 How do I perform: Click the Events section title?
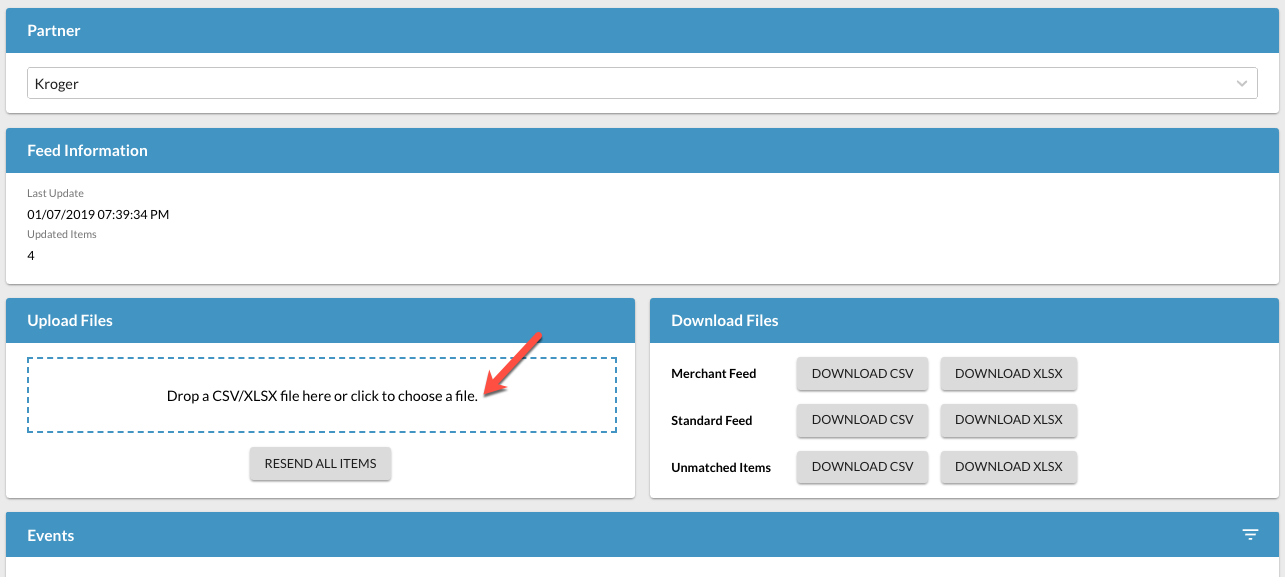click(51, 535)
